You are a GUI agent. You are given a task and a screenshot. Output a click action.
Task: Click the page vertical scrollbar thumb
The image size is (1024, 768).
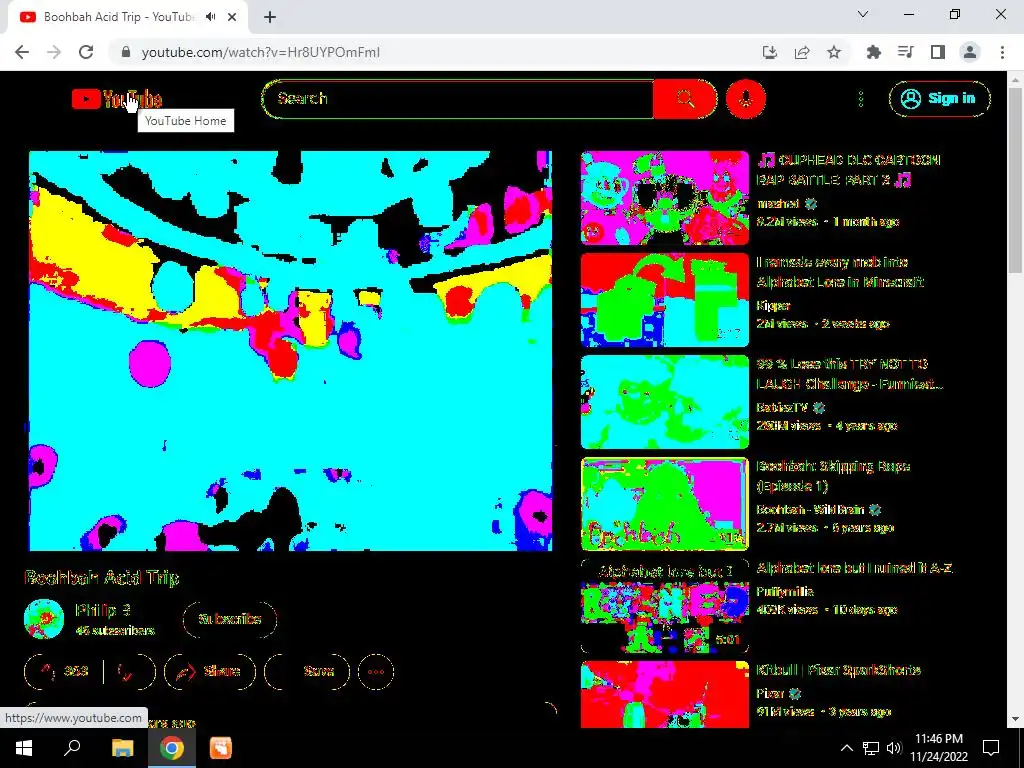[1016, 181]
